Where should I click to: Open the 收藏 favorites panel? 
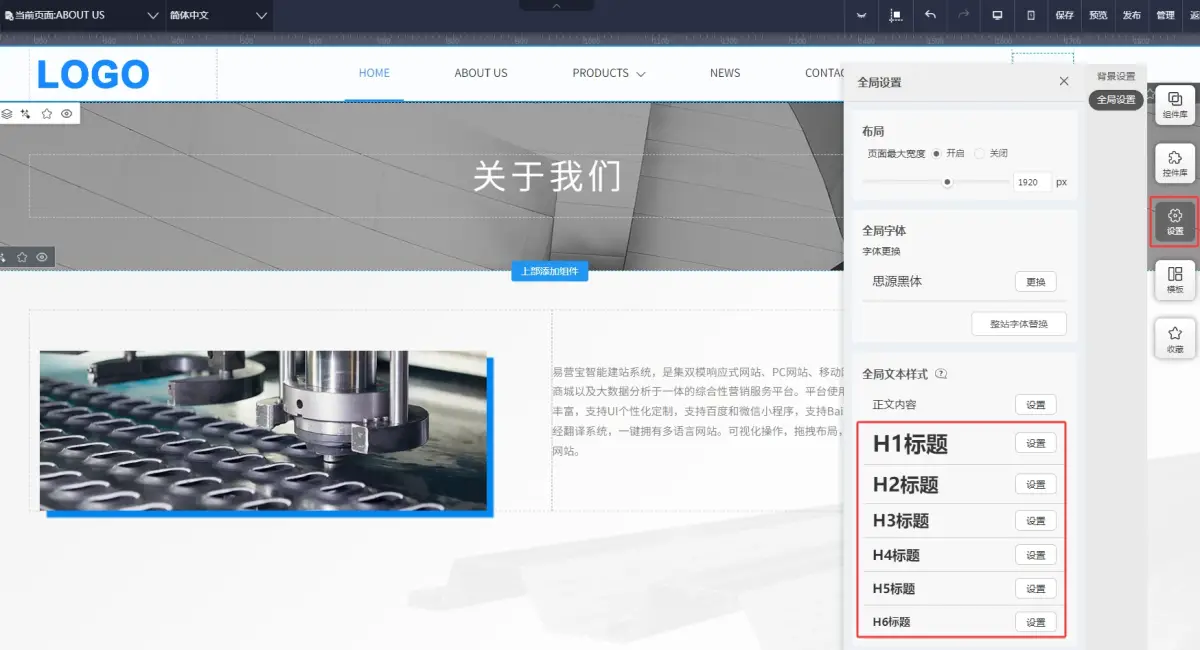point(1174,337)
